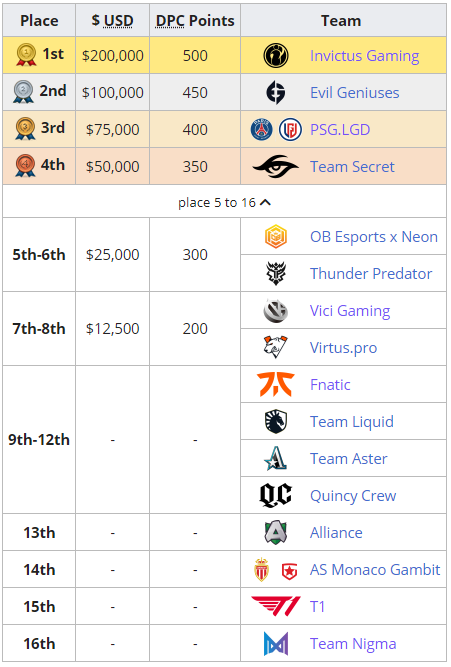Click the Evil Geniuses logo icon
Image resolution: width=451 pixels, height=667 pixels.
276,92
